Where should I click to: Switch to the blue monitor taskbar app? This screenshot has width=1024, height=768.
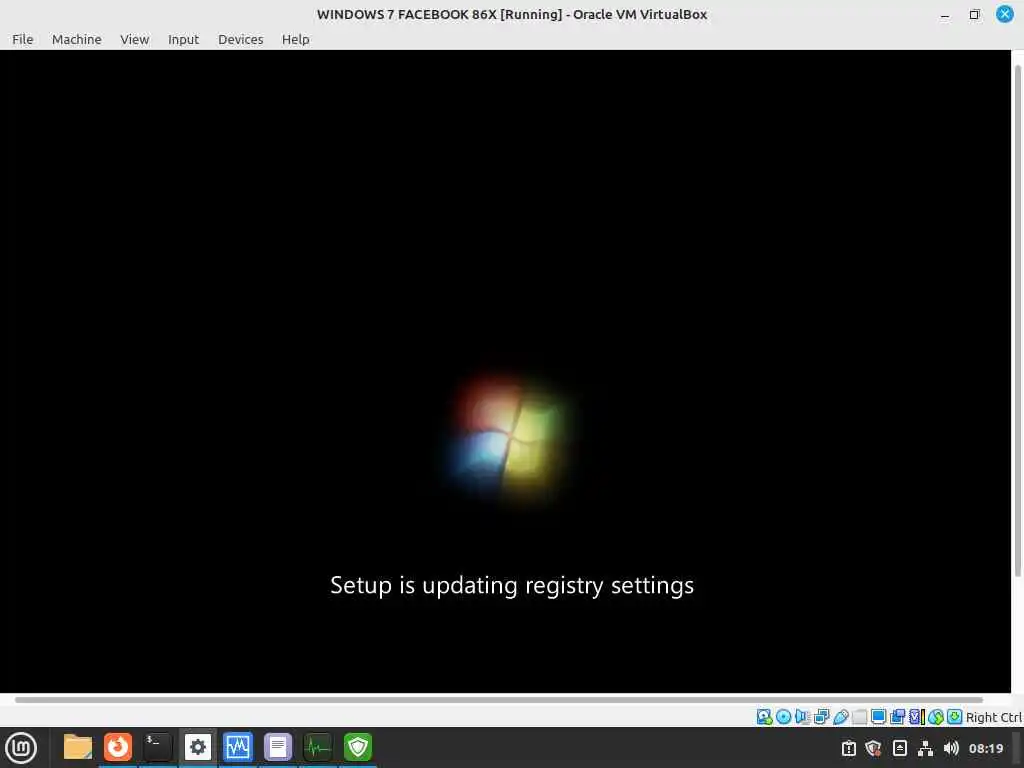237,747
